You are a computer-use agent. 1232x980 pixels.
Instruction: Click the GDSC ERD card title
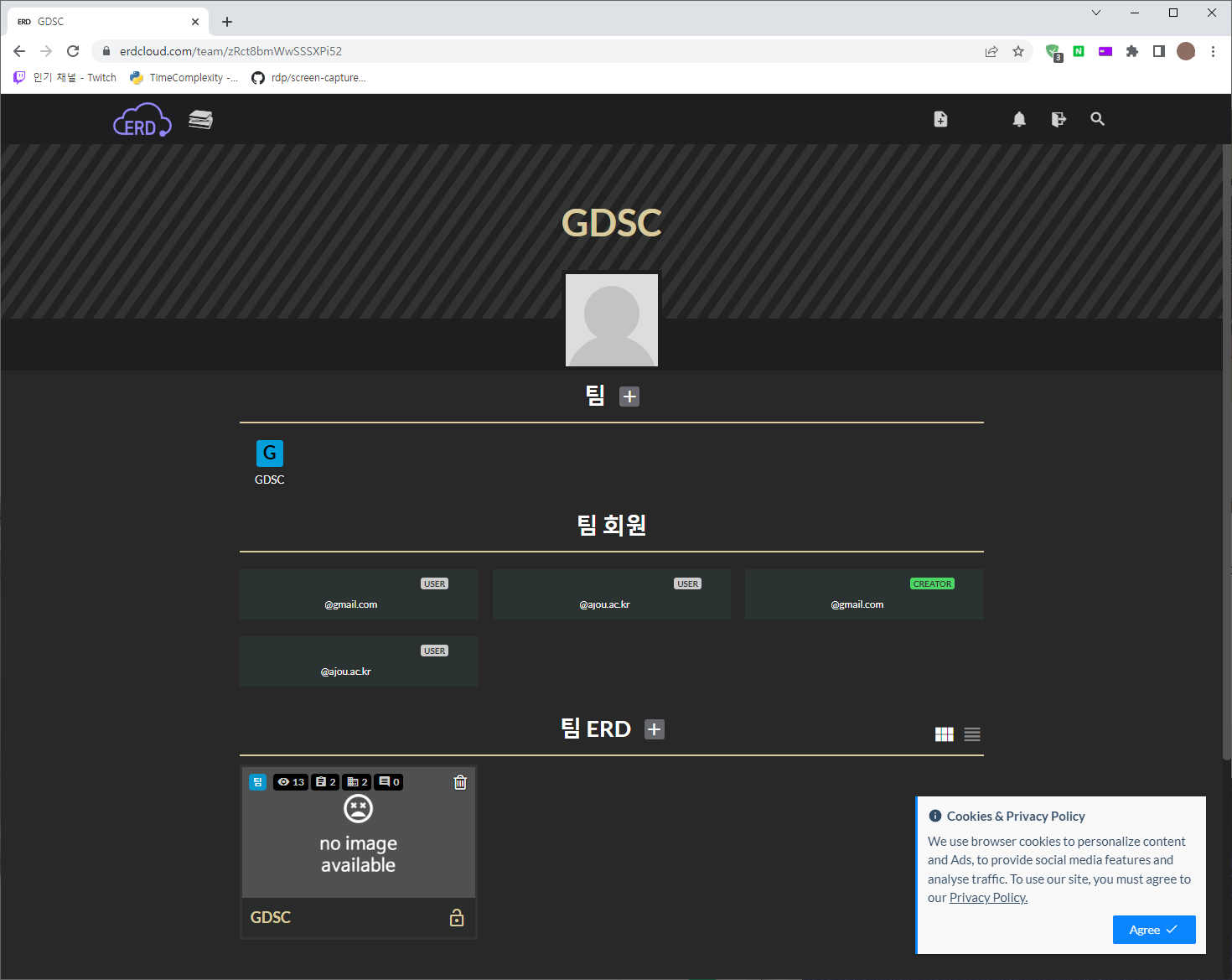coord(271,918)
